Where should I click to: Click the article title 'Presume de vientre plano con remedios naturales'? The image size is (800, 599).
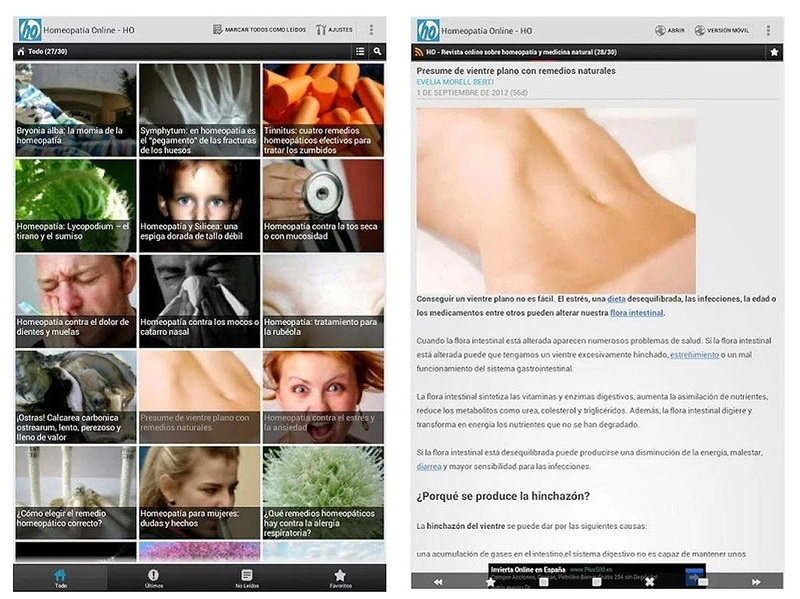pos(516,71)
